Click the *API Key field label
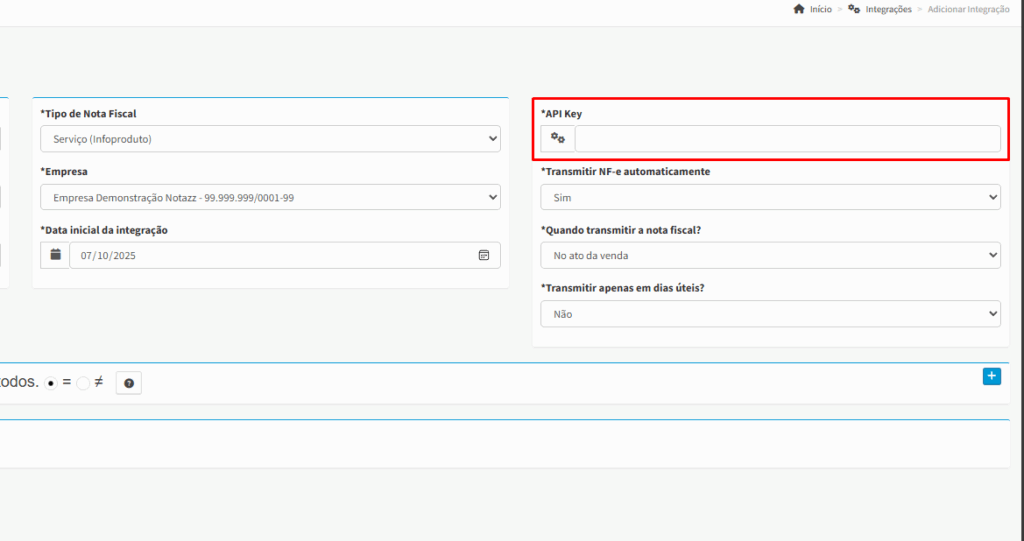Viewport: 1024px width, 541px height. coord(562,114)
